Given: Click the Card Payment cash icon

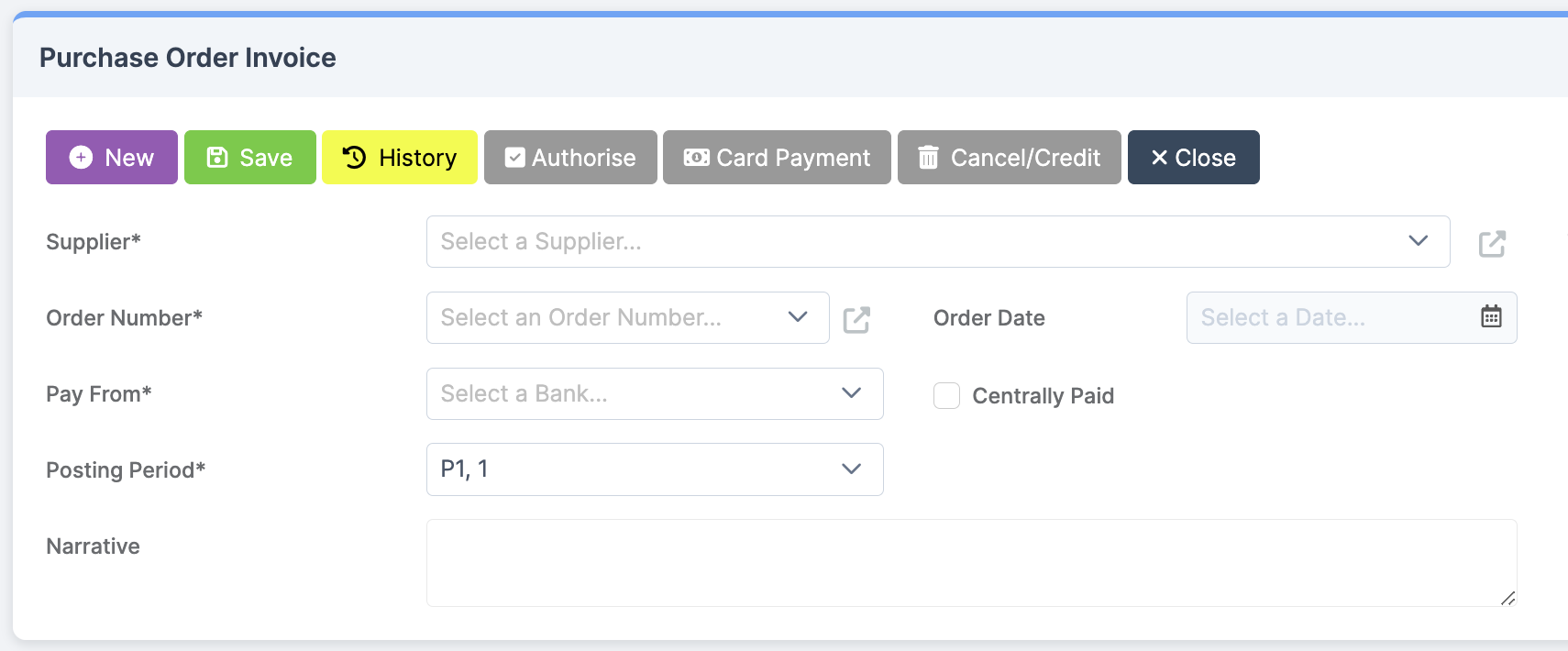Looking at the screenshot, I should pyautogui.click(x=696, y=158).
